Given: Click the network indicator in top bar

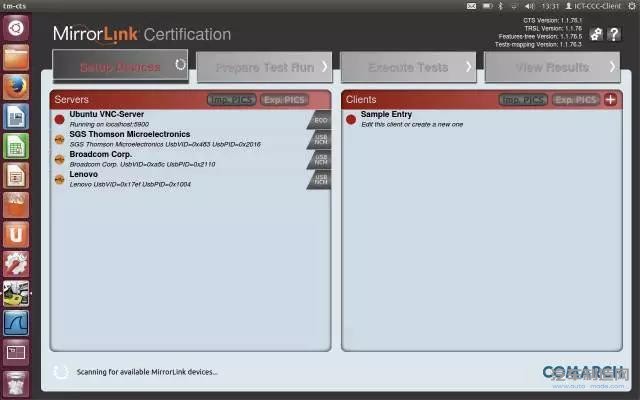Looking at the screenshot, I should click(x=514, y=6).
